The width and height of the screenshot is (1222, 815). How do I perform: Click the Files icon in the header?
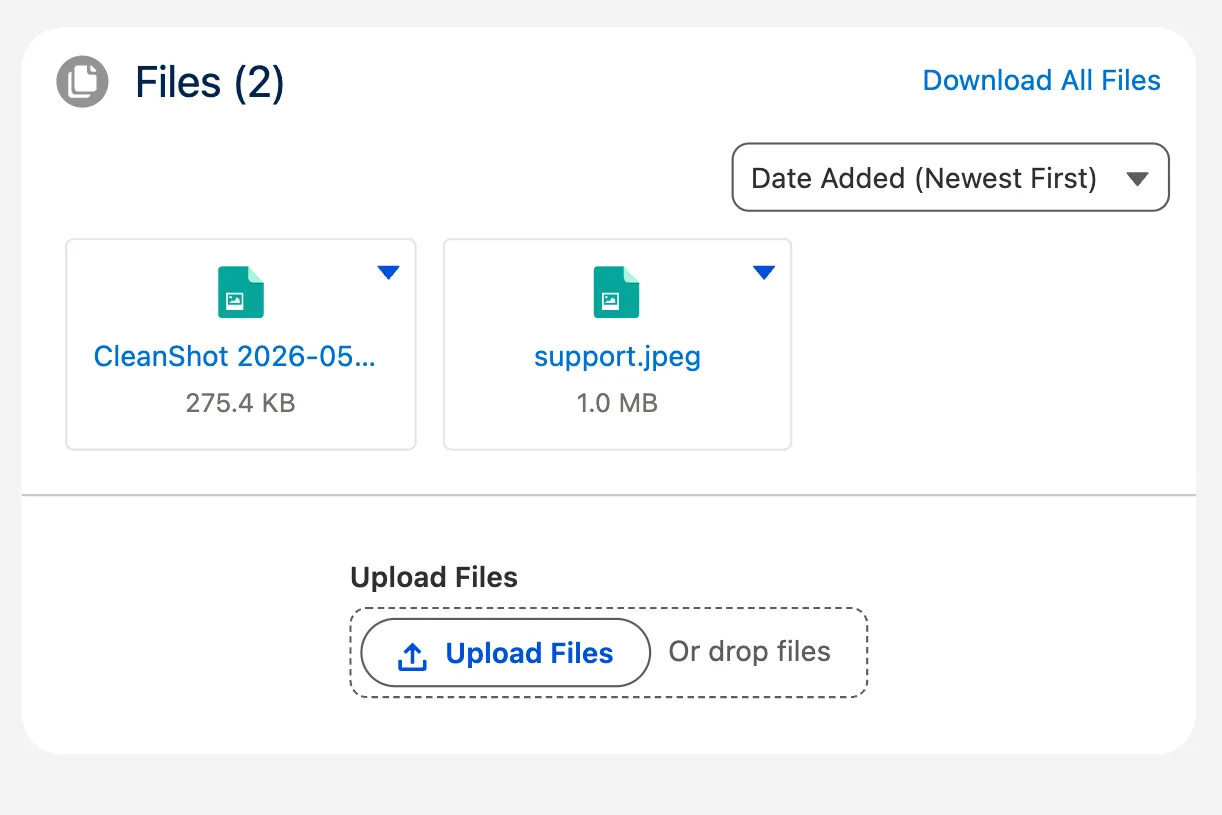82,82
